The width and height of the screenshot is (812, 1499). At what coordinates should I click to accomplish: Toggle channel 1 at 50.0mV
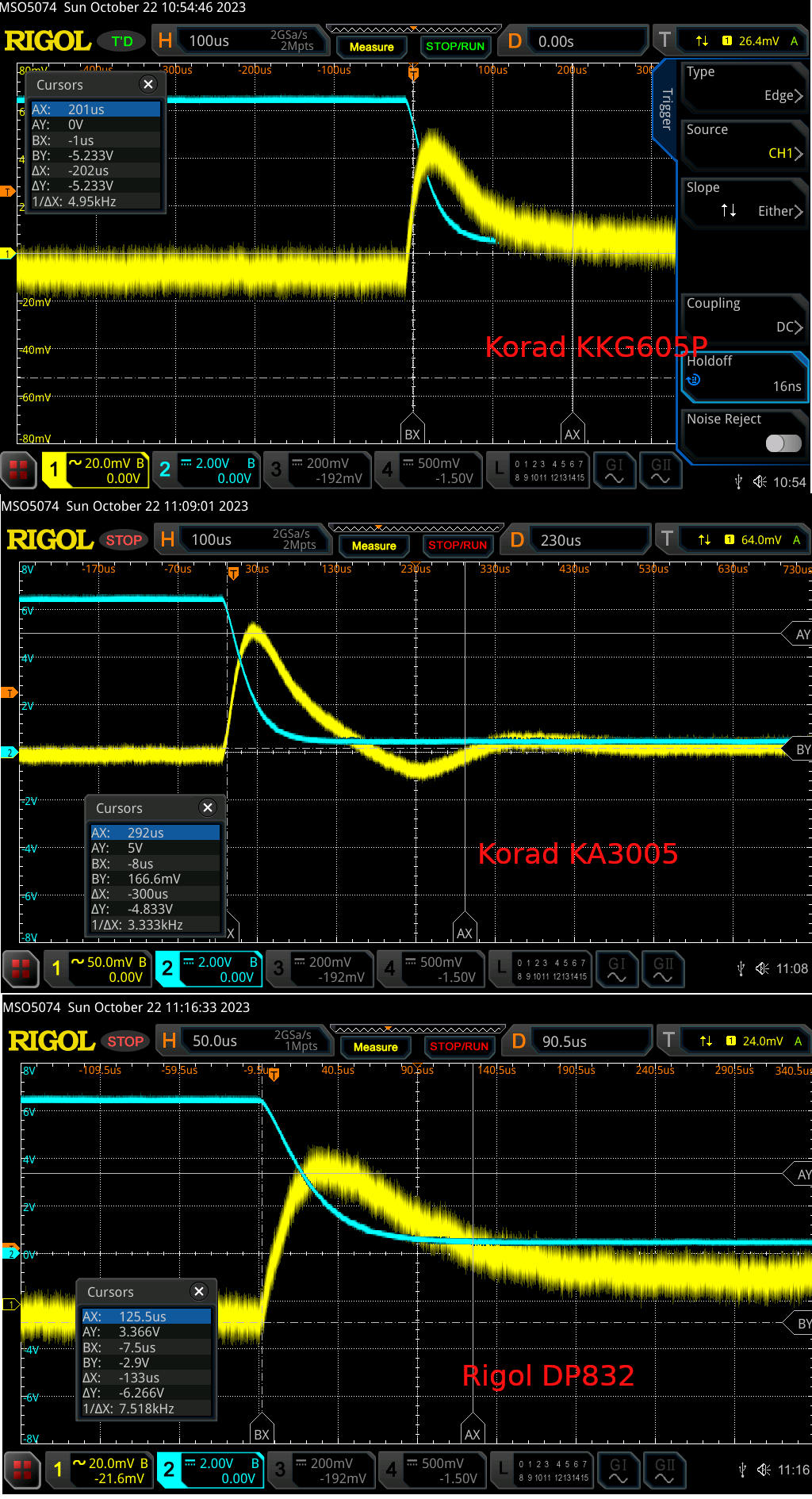(98, 969)
